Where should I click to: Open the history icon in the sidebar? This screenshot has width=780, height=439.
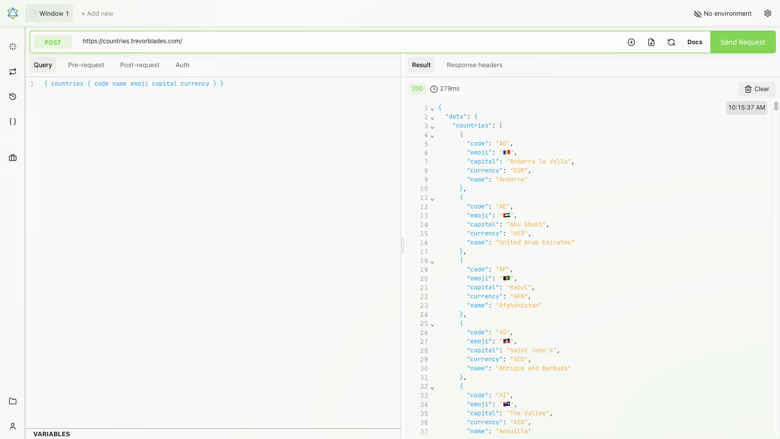13,96
